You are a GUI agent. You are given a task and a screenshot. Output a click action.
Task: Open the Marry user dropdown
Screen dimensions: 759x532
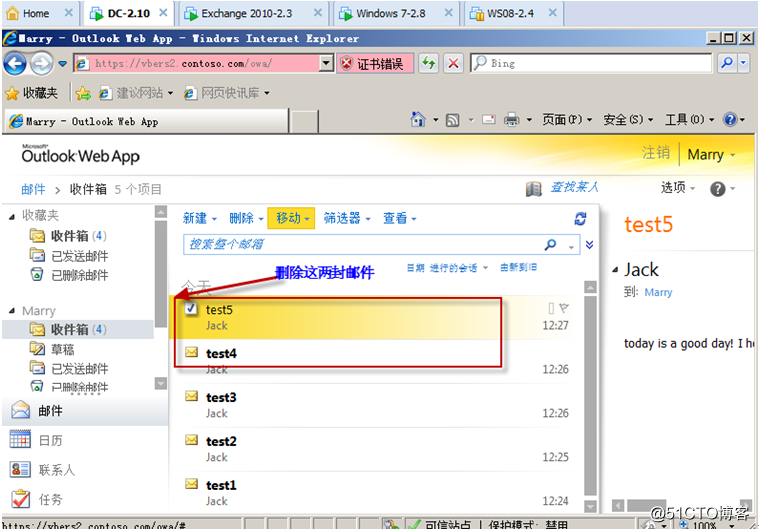[712, 155]
